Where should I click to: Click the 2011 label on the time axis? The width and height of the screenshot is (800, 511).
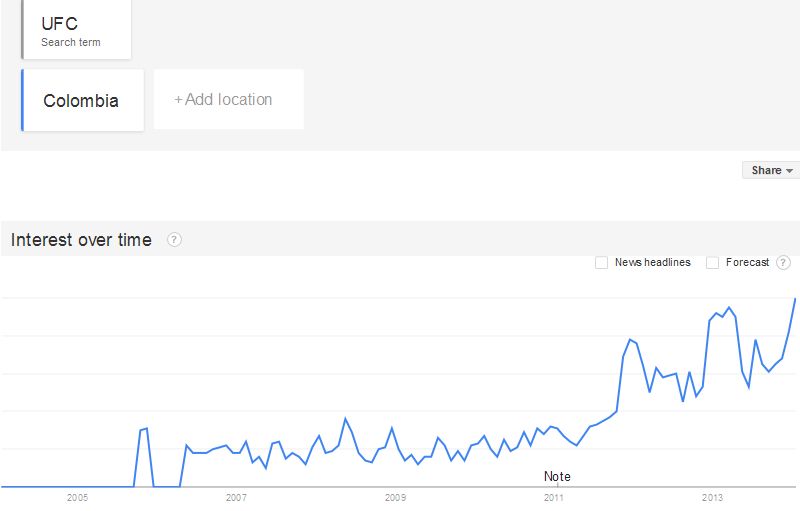pyautogui.click(x=554, y=497)
